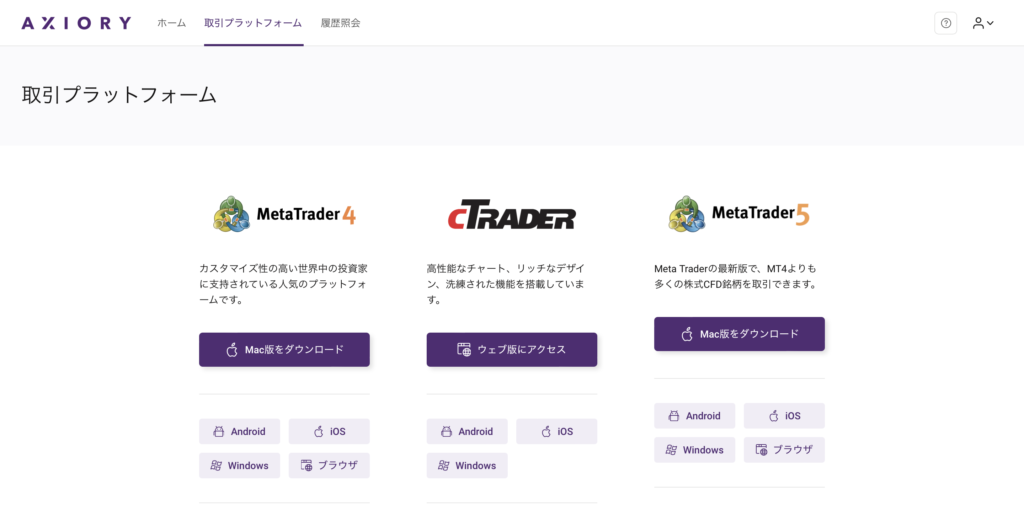Download the Mac version of MetaTrader 4
Screen dimensions: 1024x511
[284, 350]
